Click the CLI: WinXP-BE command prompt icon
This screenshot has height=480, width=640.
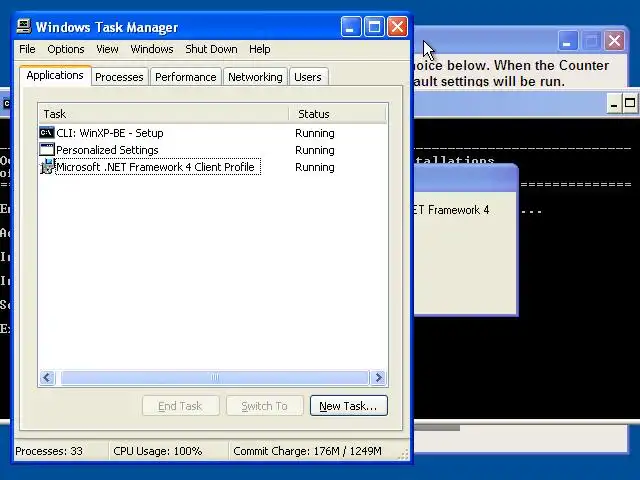[47, 133]
